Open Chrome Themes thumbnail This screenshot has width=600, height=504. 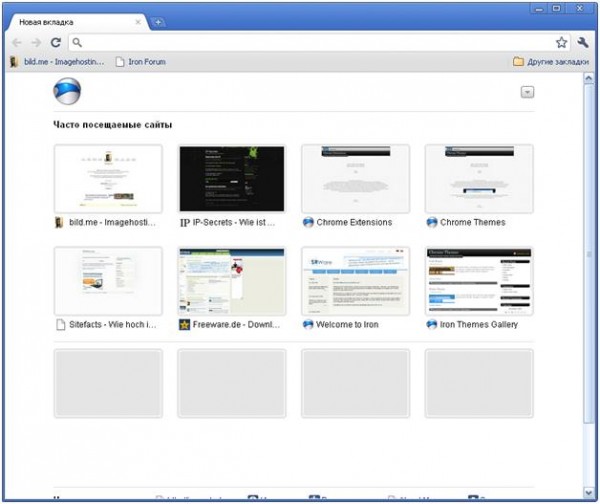click(x=479, y=179)
